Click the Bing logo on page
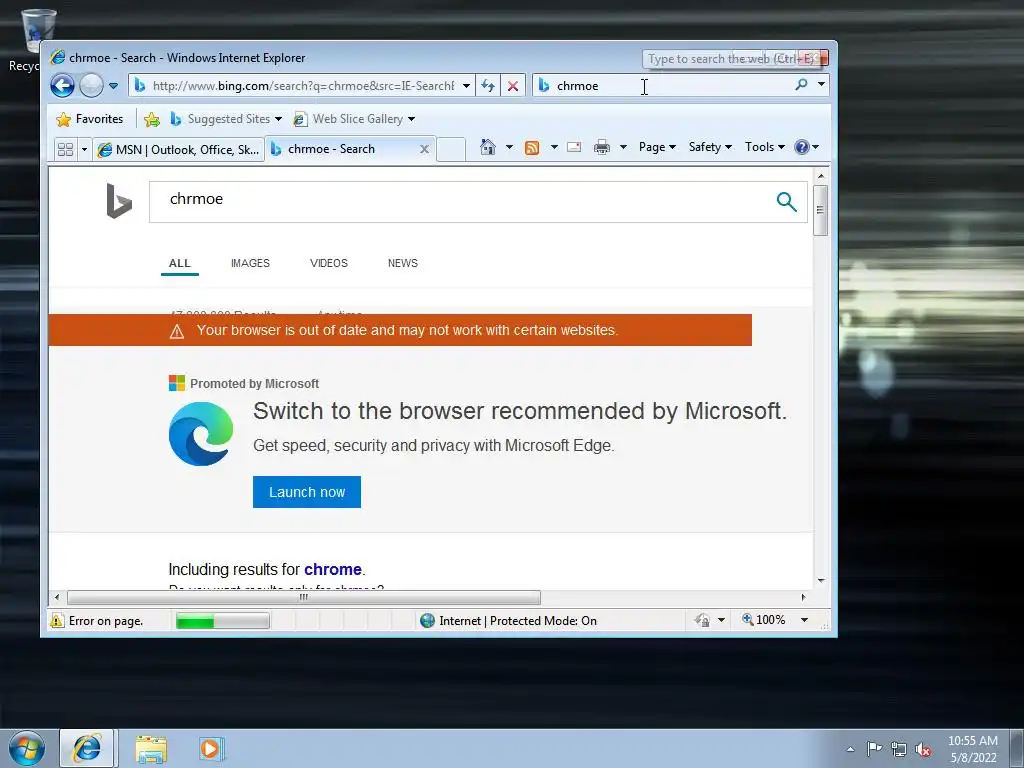Viewport: 1024px width, 768px height. 119,201
